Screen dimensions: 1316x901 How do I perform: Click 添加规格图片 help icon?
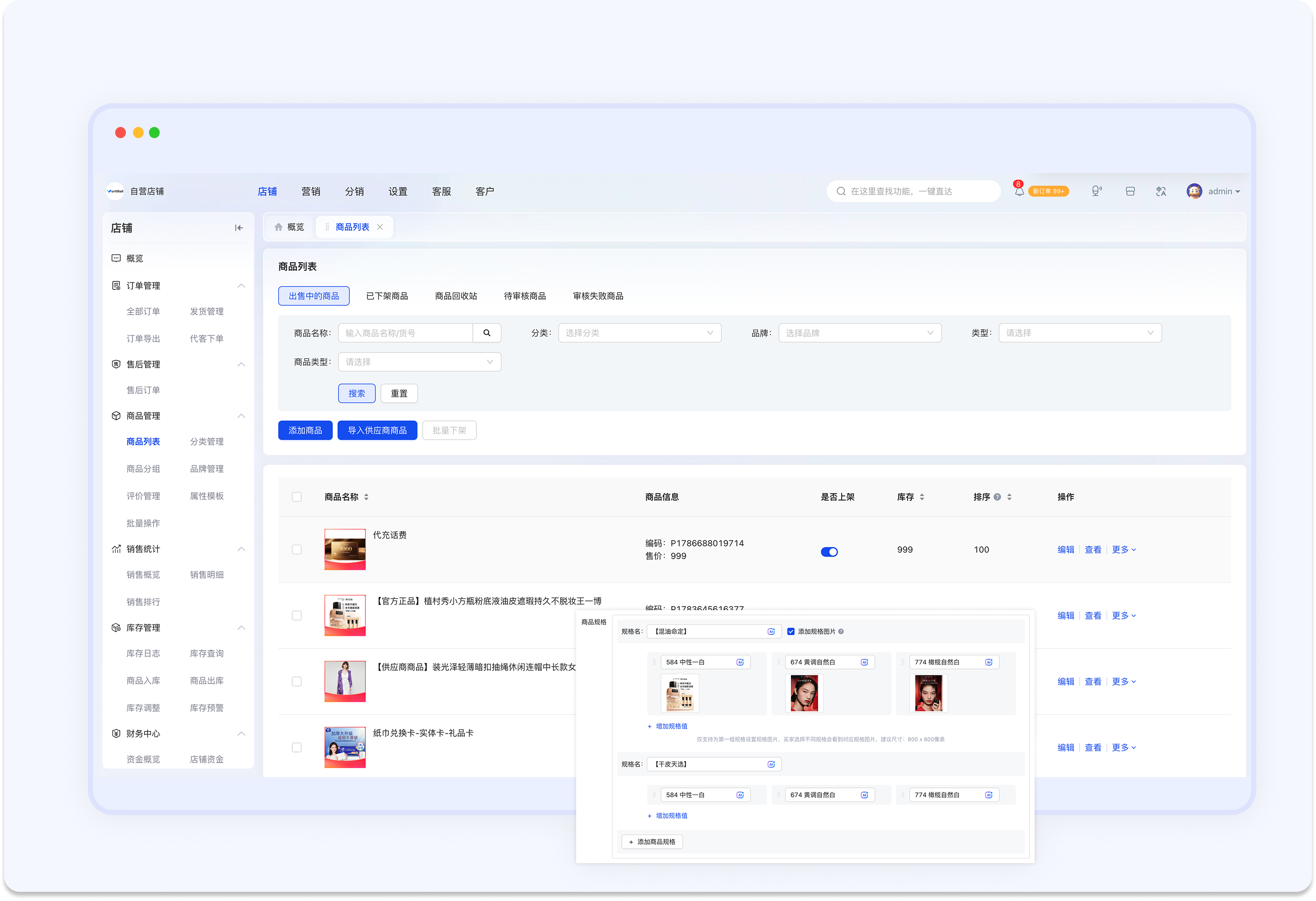pos(841,632)
